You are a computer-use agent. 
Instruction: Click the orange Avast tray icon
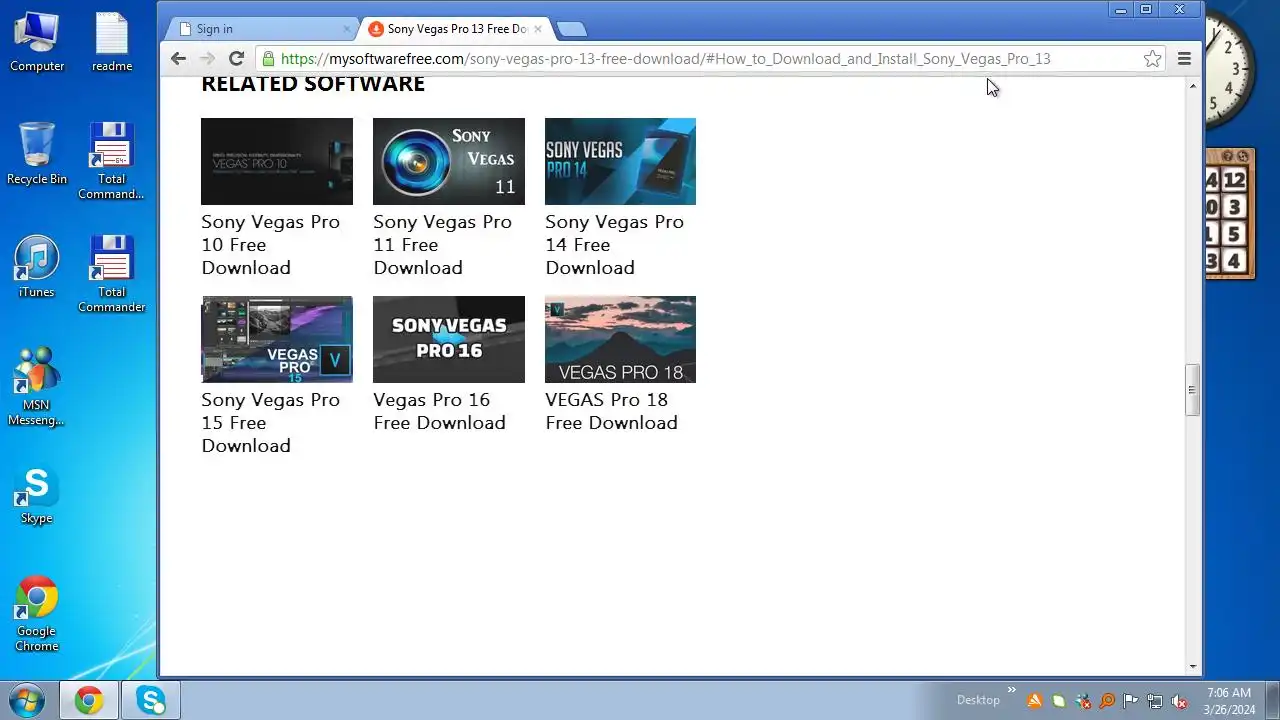click(x=1035, y=701)
